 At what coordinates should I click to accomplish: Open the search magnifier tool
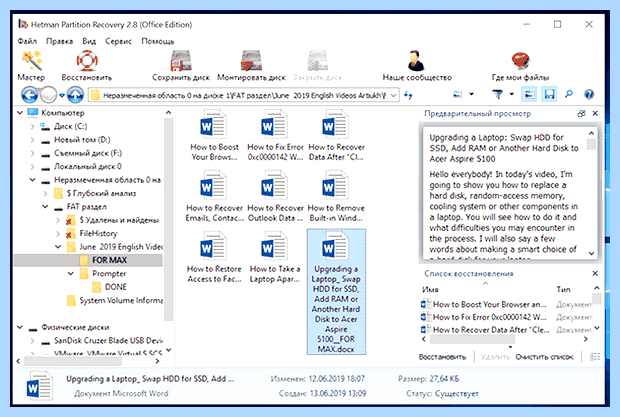[569, 94]
